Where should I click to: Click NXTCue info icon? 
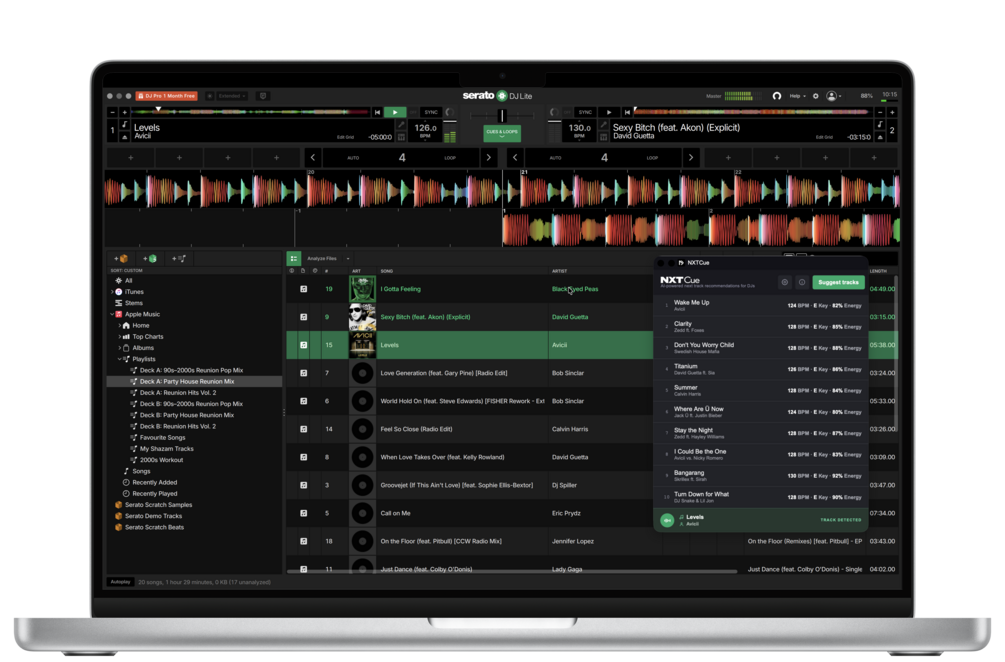(x=802, y=283)
